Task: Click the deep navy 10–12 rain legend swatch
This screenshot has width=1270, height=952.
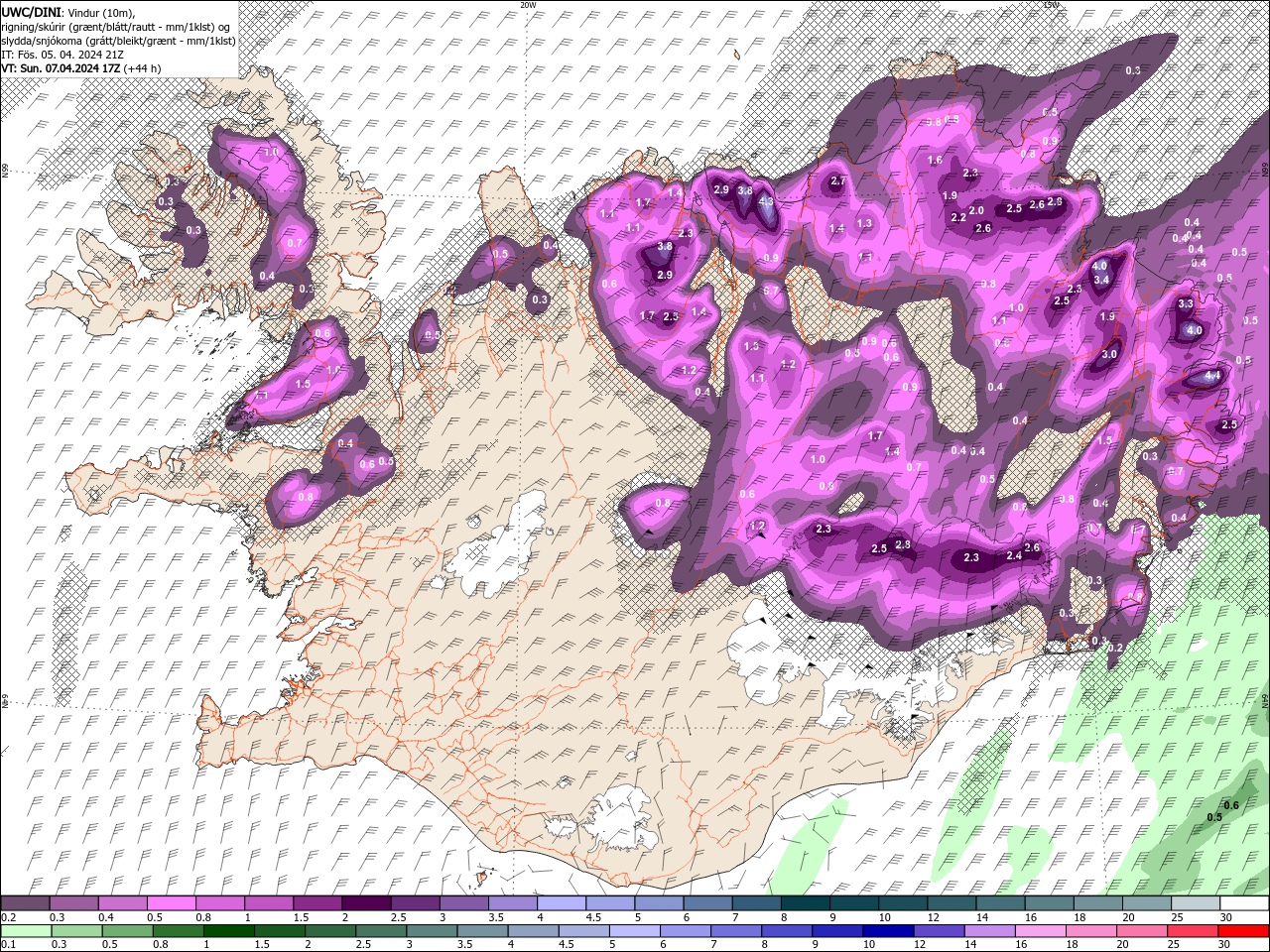Action: (889, 931)
